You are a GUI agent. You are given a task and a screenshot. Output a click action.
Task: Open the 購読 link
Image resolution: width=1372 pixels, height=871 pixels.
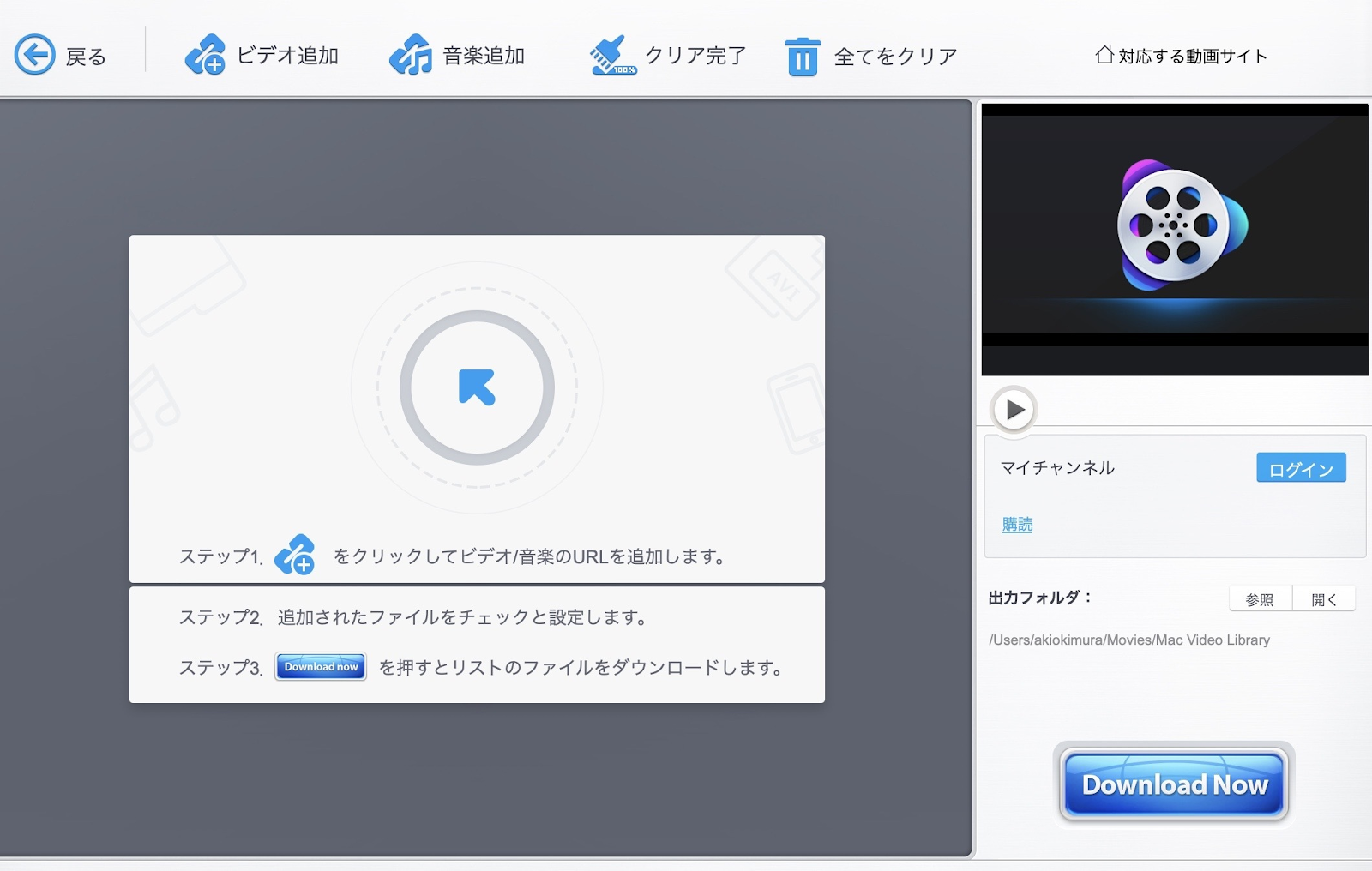(1018, 525)
